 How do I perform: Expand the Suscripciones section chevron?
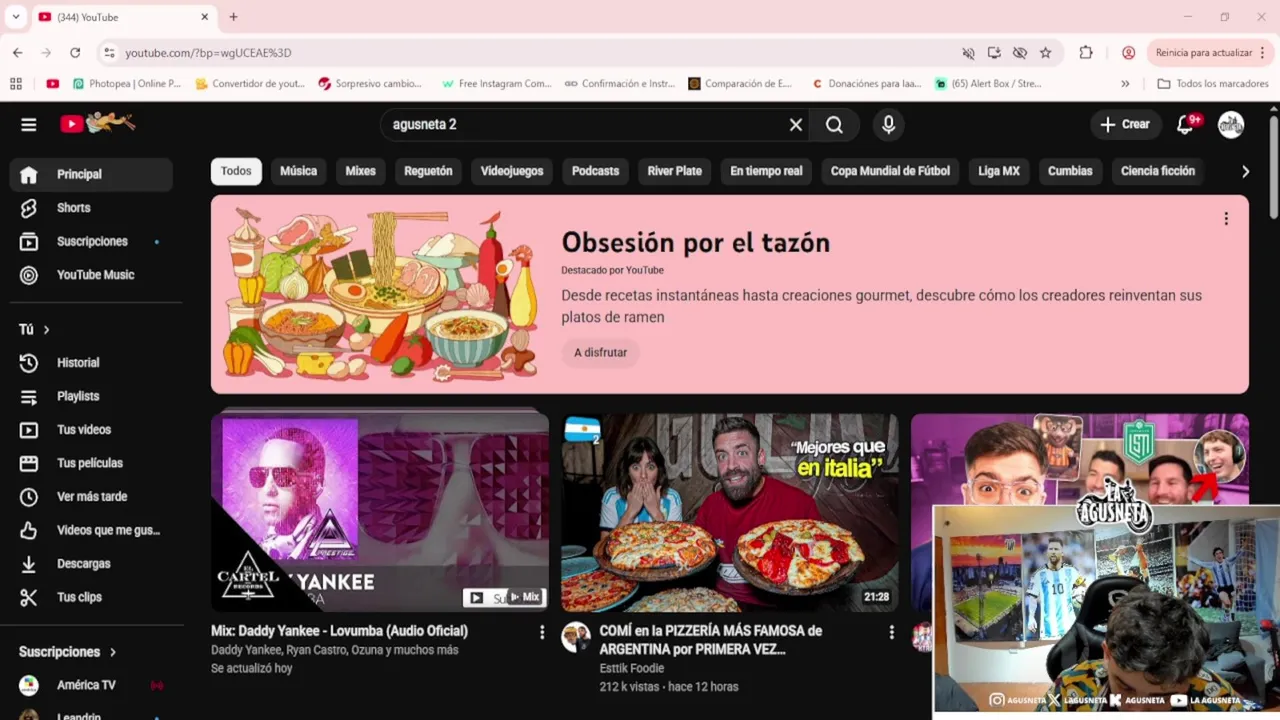click(112, 652)
